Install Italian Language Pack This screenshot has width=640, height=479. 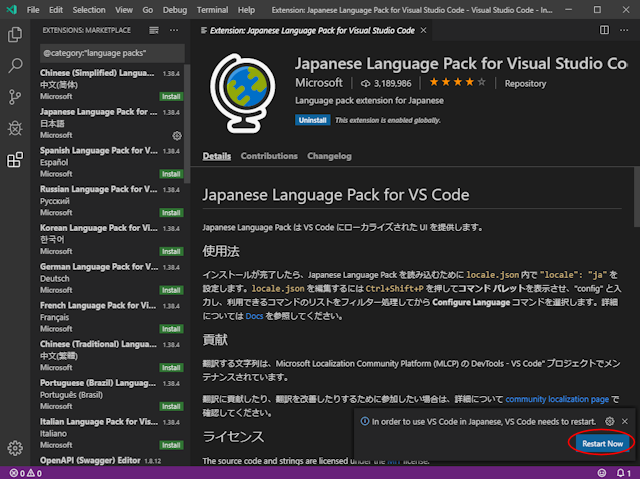click(x=171, y=445)
